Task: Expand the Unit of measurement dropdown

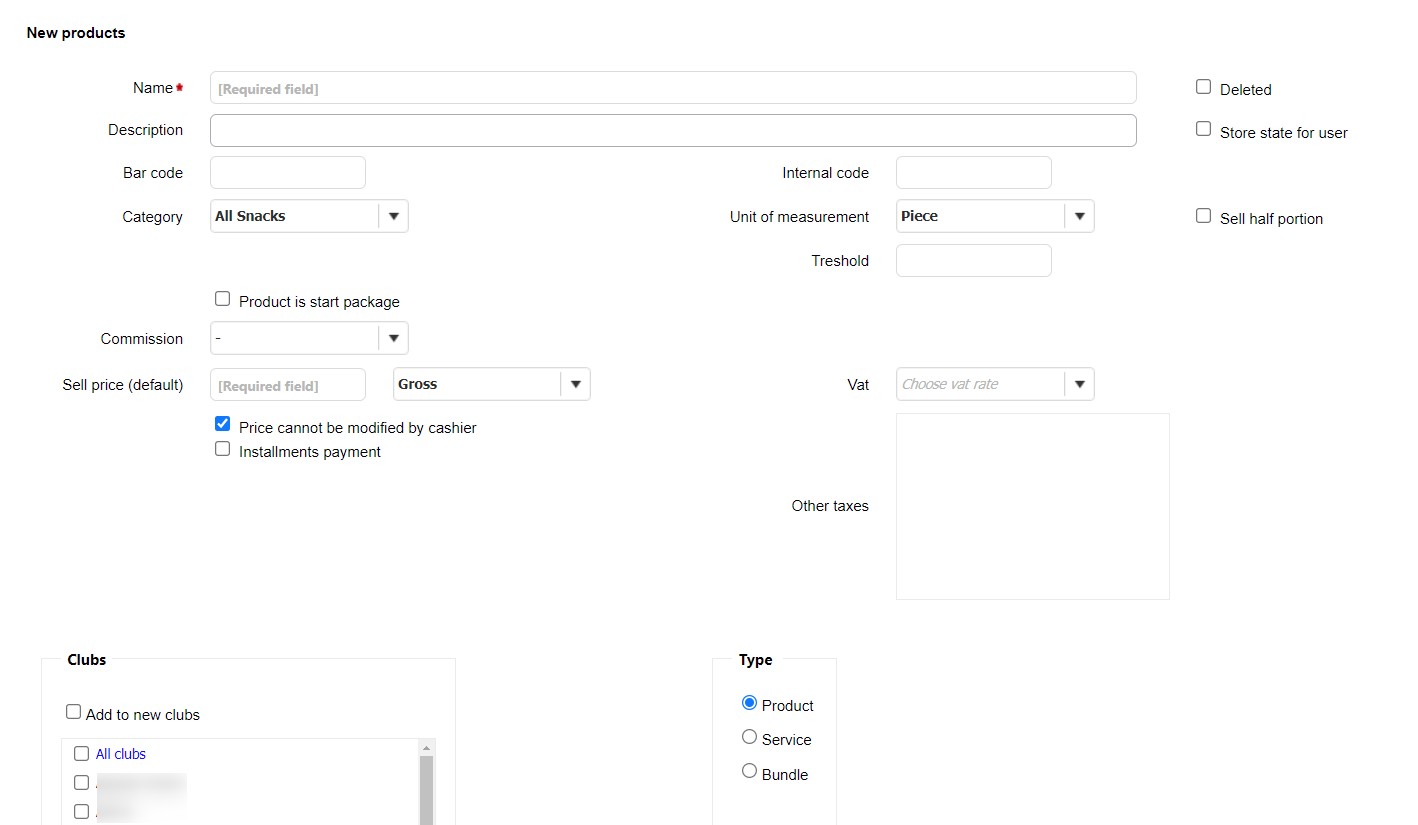Action: [x=995, y=216]
